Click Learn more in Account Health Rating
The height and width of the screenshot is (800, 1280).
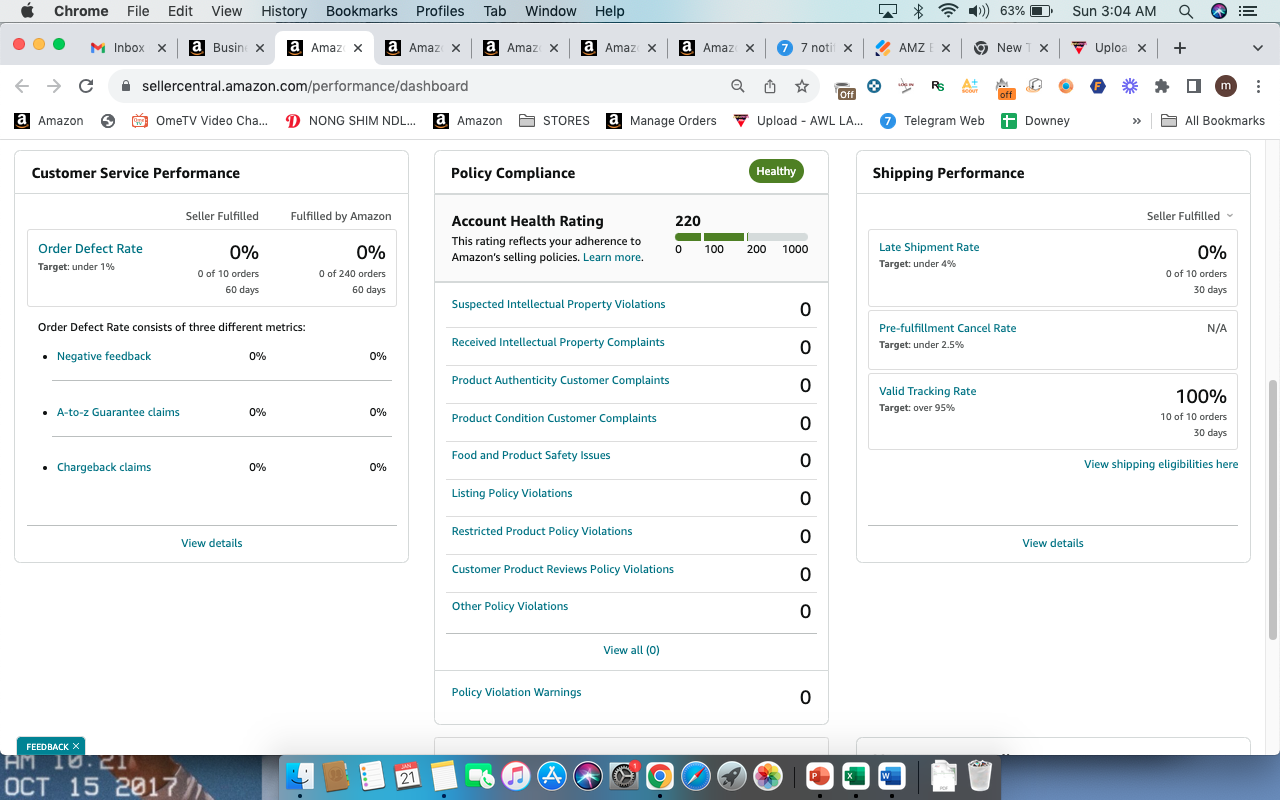pyautogui.click(x=612, y=257)
